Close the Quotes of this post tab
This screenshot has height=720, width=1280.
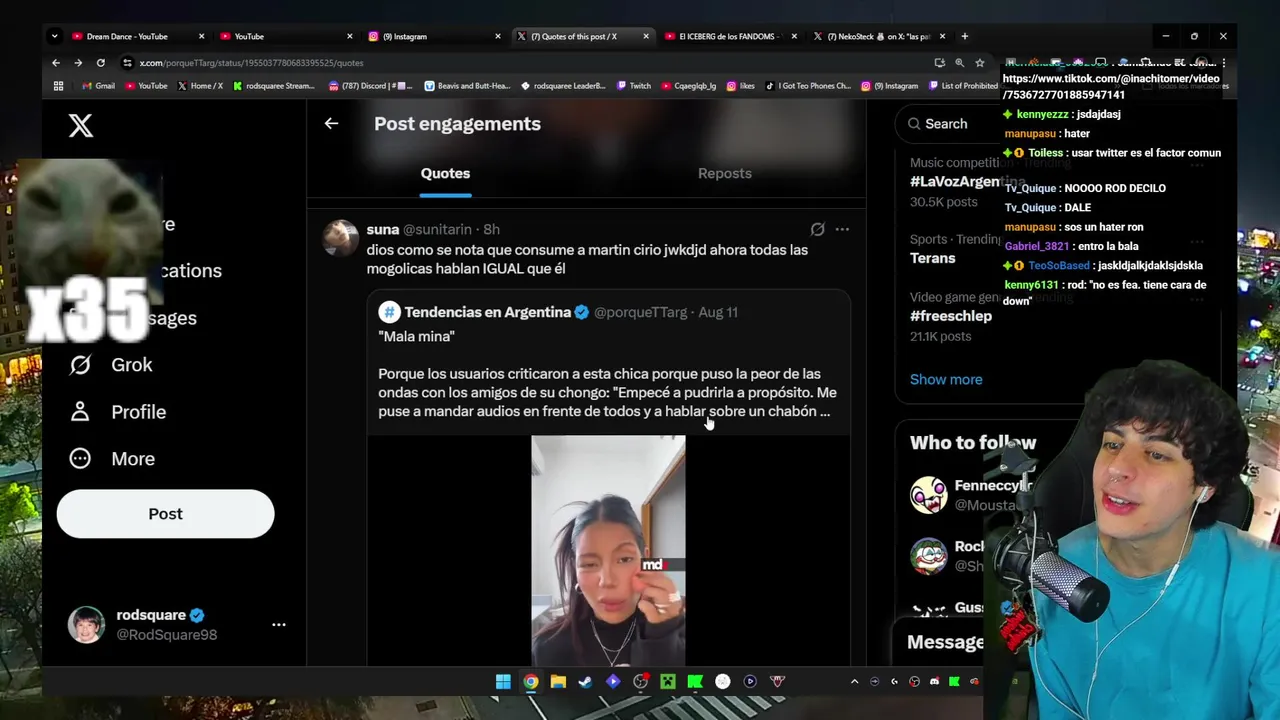coord(645,36)
